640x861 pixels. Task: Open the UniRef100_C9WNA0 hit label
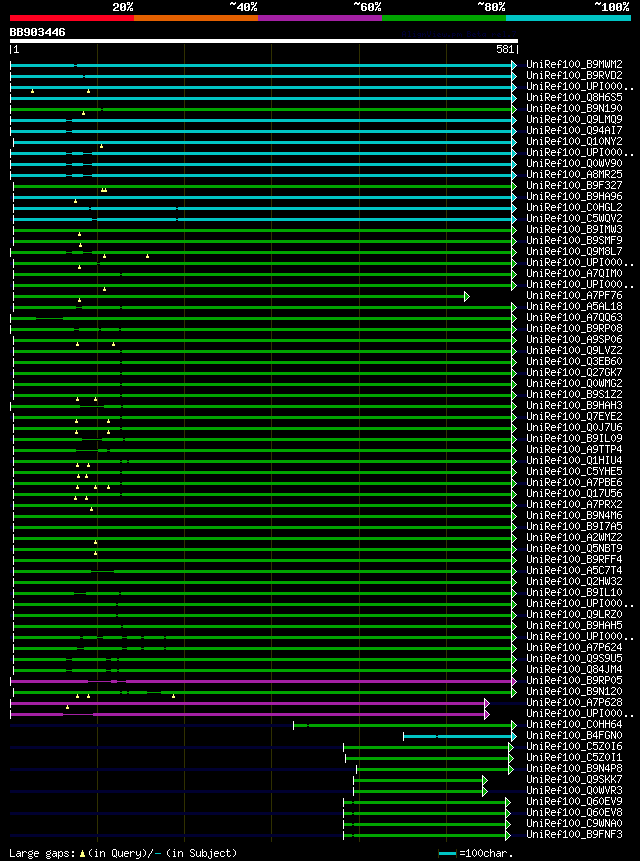(574, 823)
